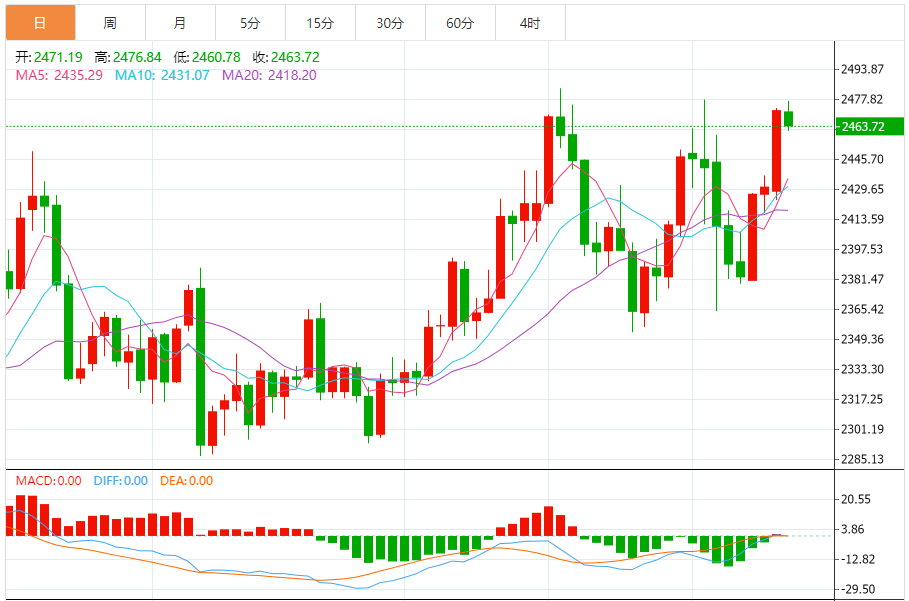Click the 2493.87 price axis label

[863, 70]
